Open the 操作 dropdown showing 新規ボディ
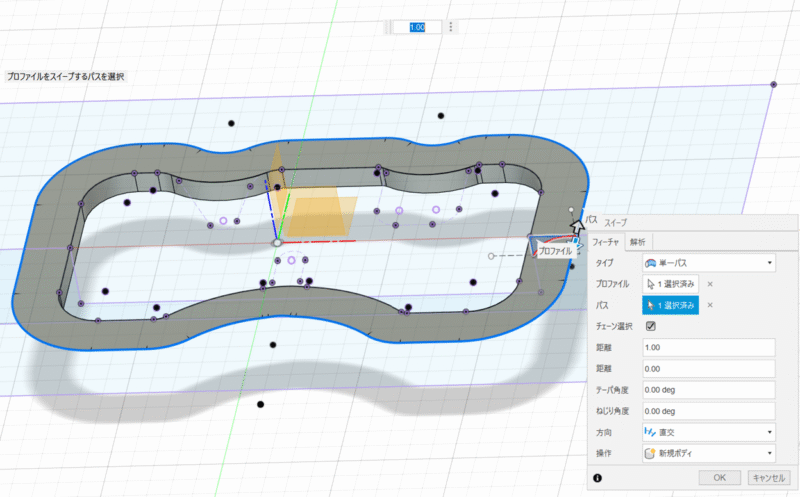This screenshot has height=497, width=800. (x=708, y=453)
